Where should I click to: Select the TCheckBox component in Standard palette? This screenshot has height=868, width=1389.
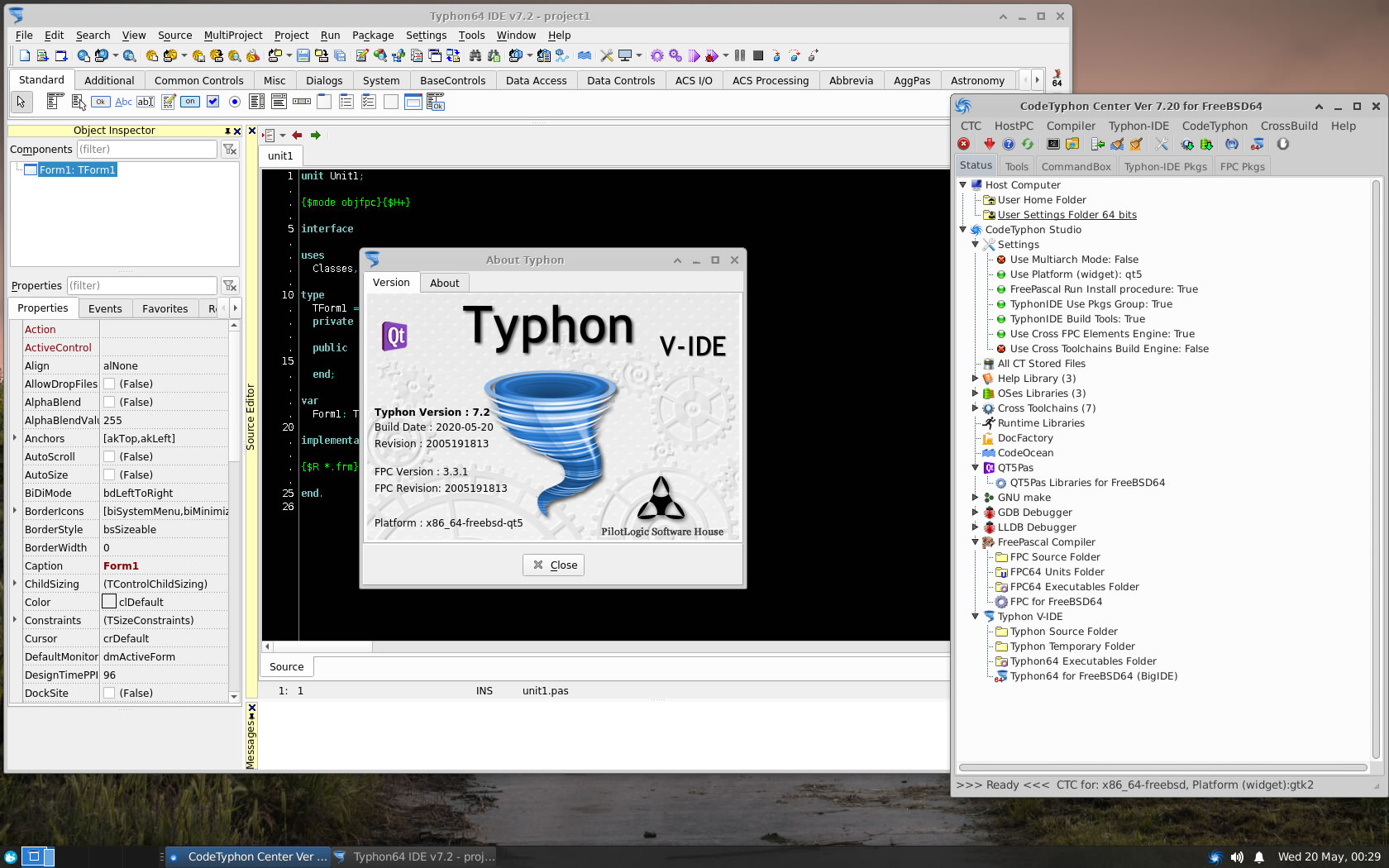(x=212, y=102)
